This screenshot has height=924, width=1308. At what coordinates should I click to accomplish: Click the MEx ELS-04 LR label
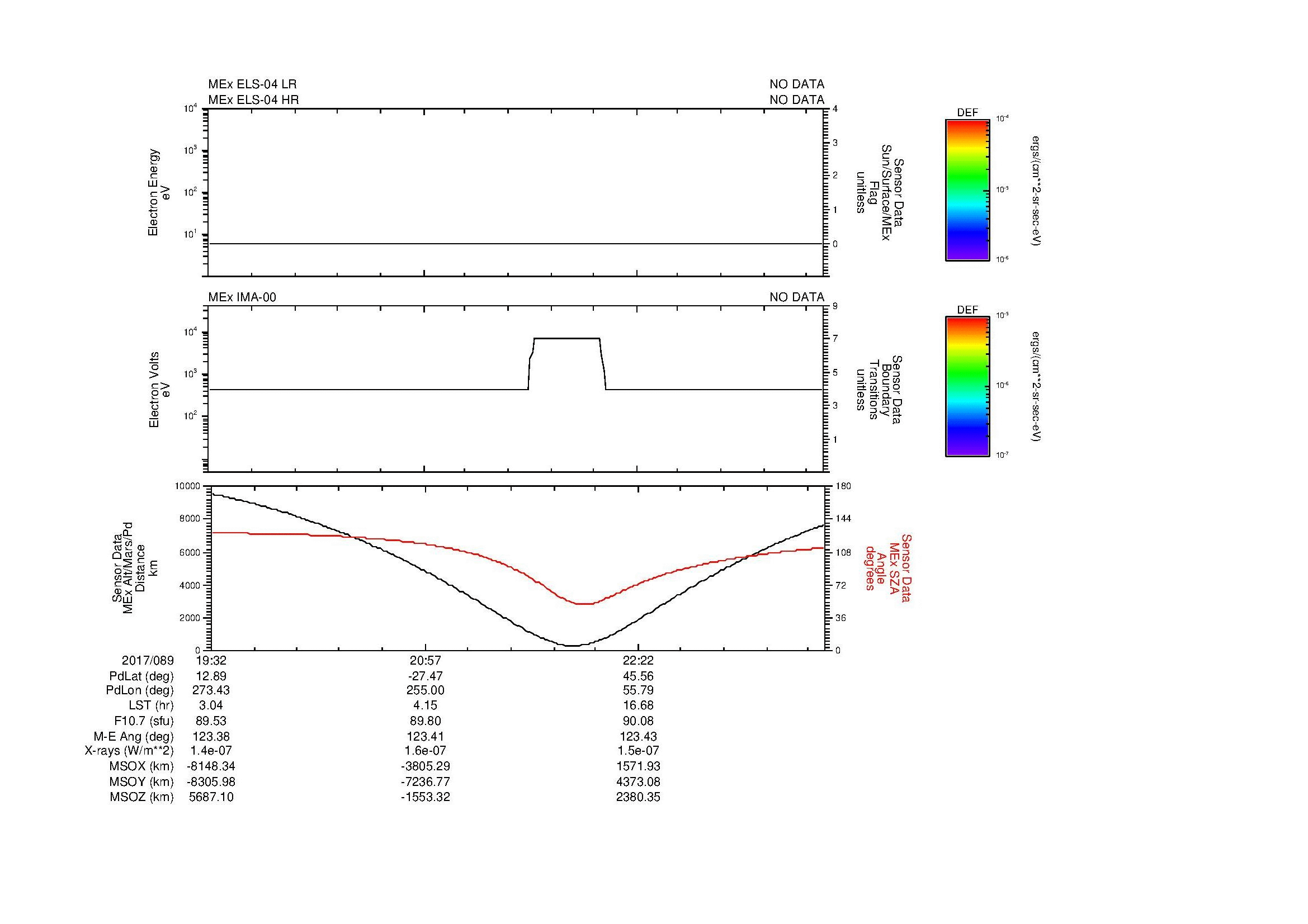click(x=252, y=84)
